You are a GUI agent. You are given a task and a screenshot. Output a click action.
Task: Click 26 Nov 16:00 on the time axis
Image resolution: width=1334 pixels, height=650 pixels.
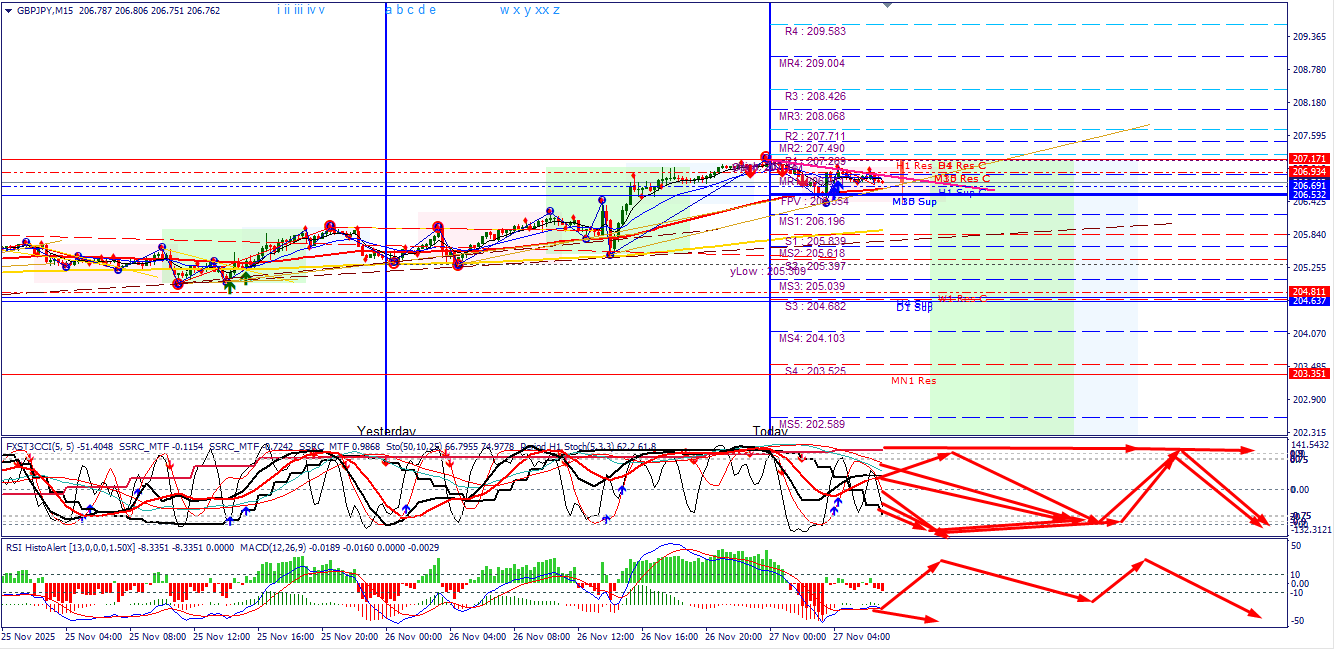[x=669, y=636]
